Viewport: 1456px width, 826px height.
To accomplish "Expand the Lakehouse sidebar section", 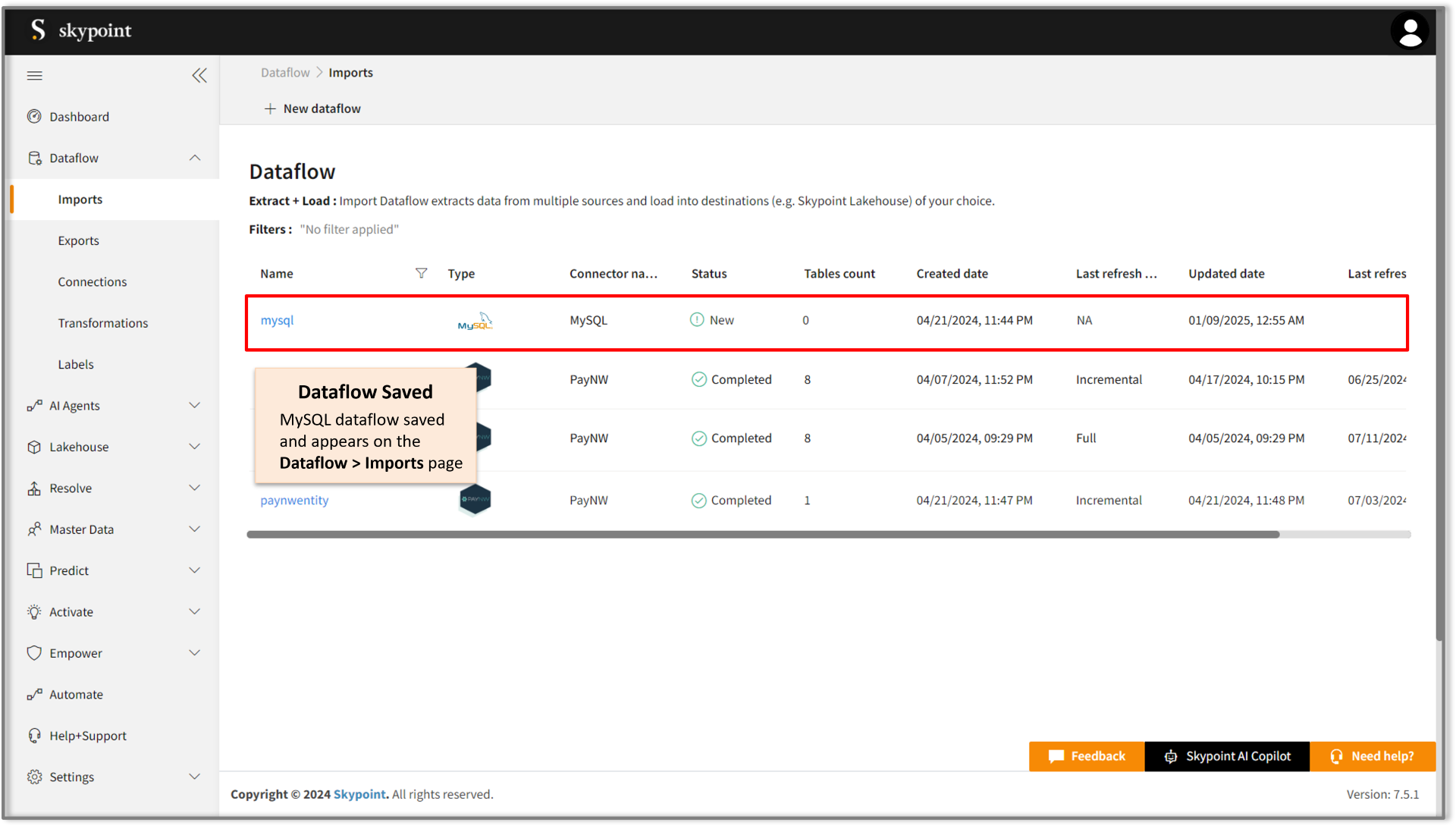I will point(195,447).
